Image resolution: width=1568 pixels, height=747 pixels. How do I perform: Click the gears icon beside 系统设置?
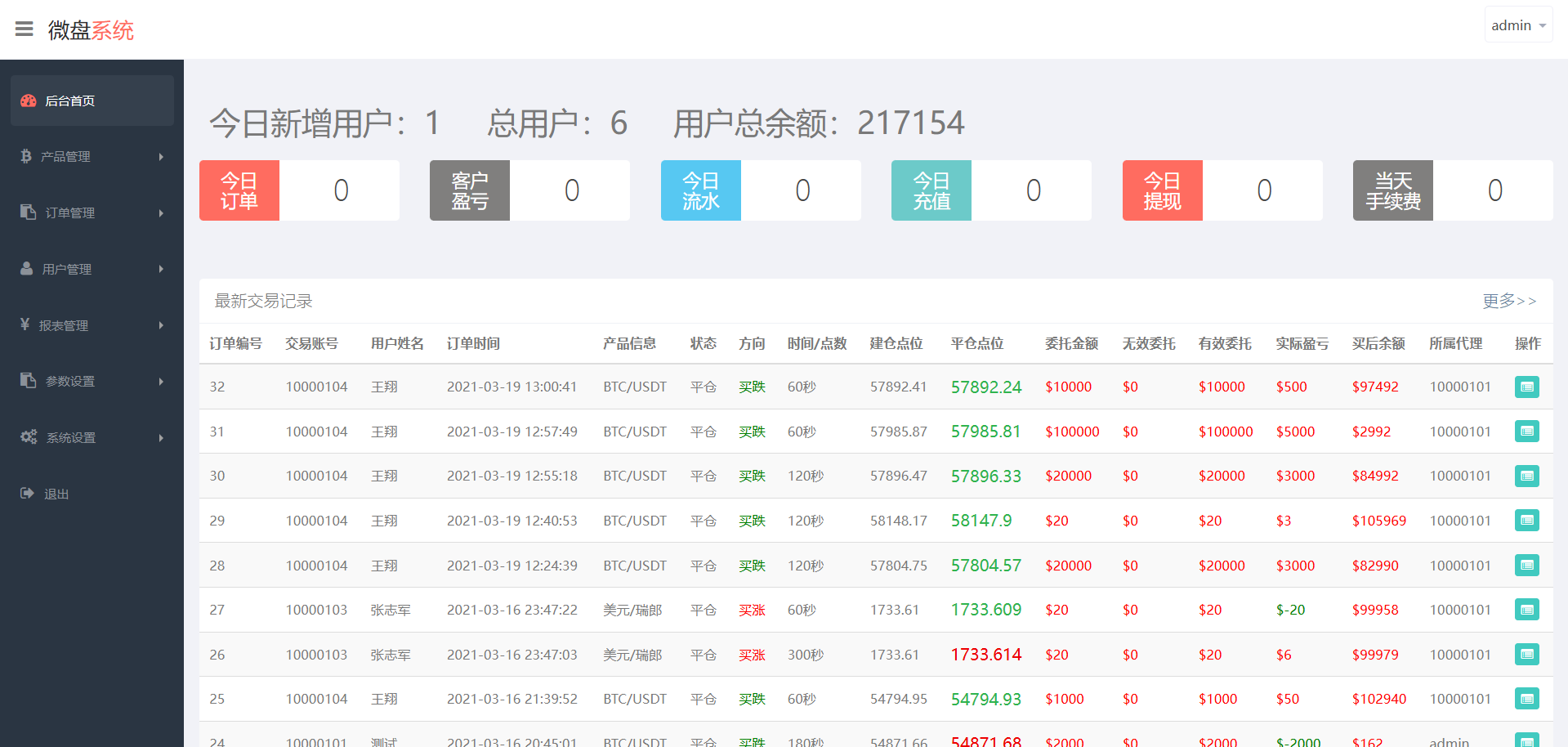pyautogui.click(x=29, y=436)
